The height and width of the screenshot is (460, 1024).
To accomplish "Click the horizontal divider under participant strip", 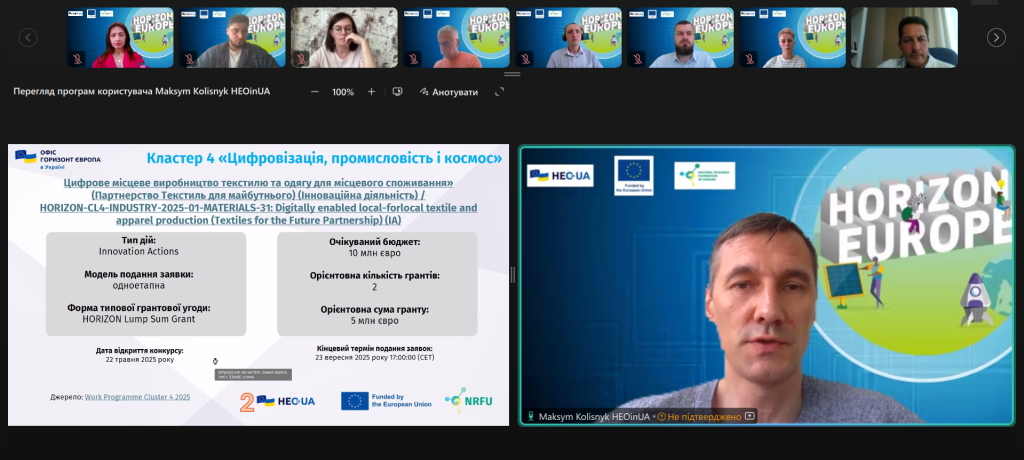I will [511, 74].
